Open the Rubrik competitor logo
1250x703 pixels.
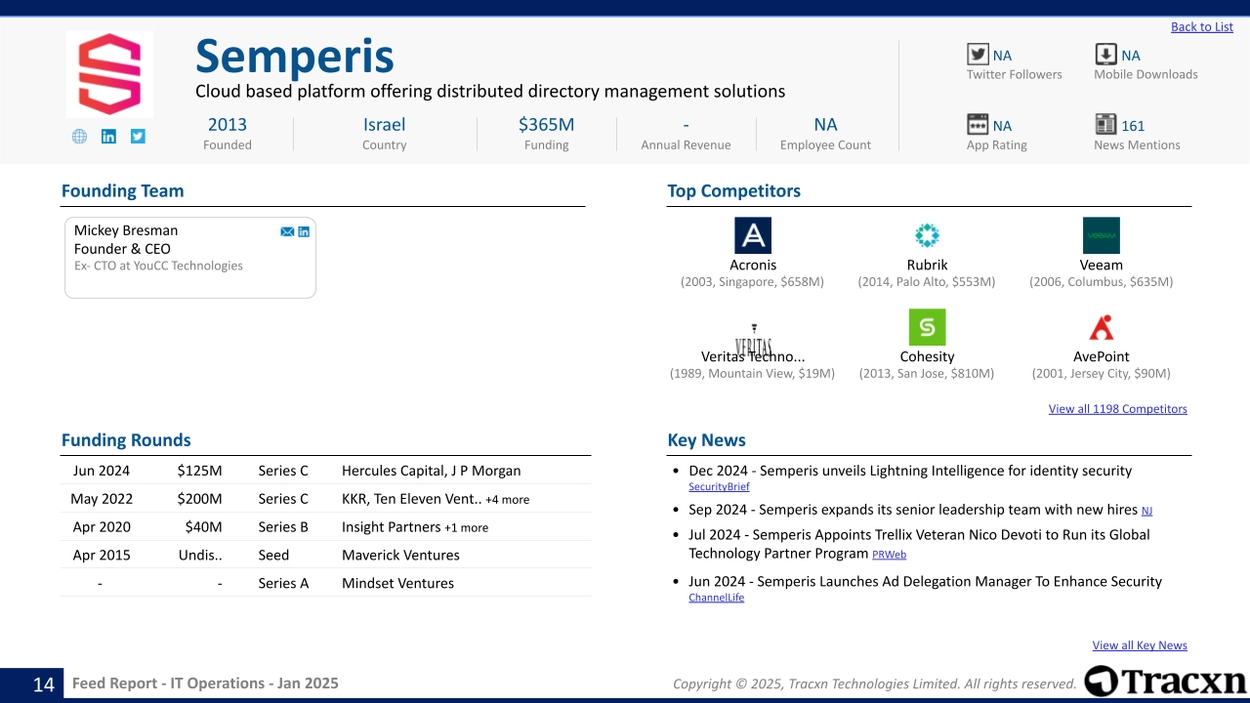(x=927, y=236)
